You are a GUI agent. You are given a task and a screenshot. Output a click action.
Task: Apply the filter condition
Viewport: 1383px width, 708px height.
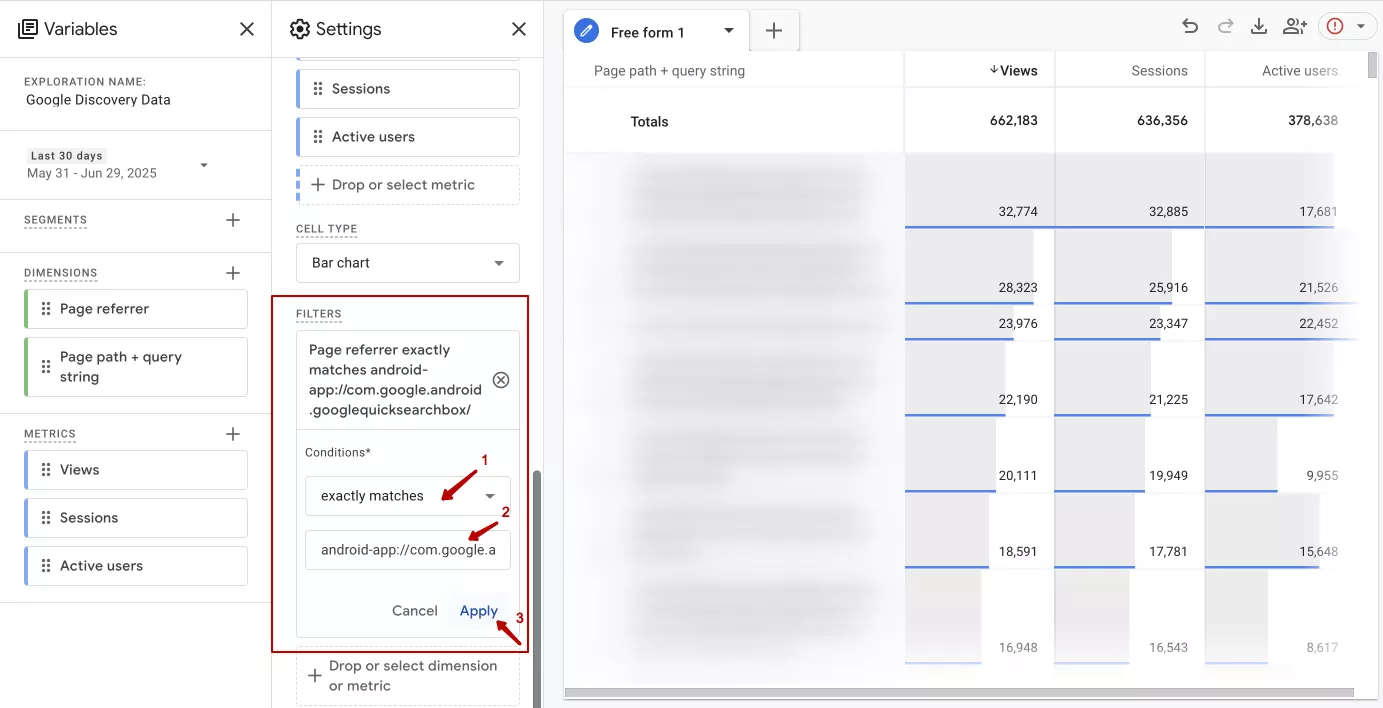click(479, 611)
